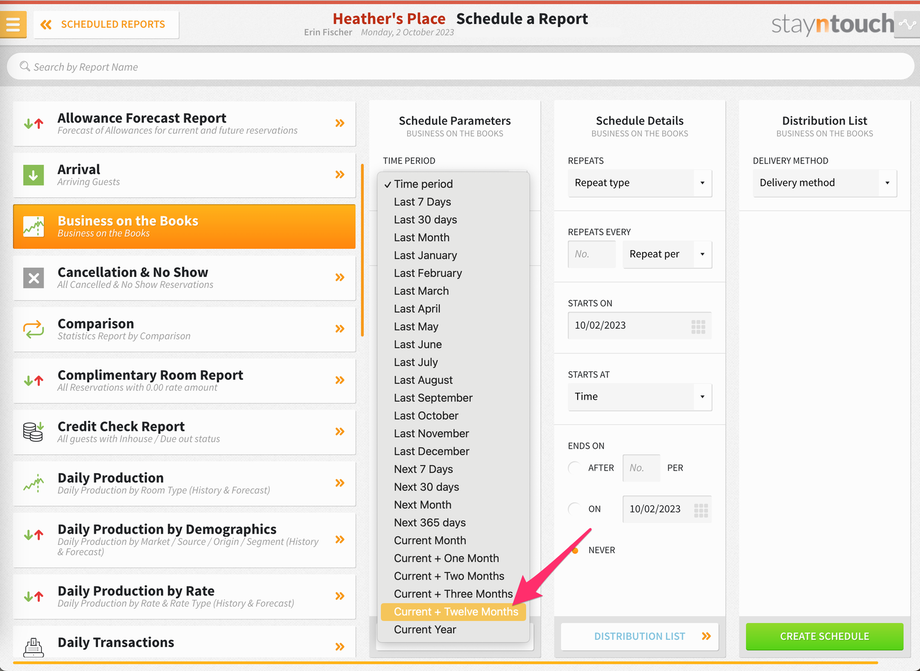Expand Complimentary Room Report via chevron
The height and width of the screenshot is (671, 920).
pyautogui.click(x=340, y=380)
